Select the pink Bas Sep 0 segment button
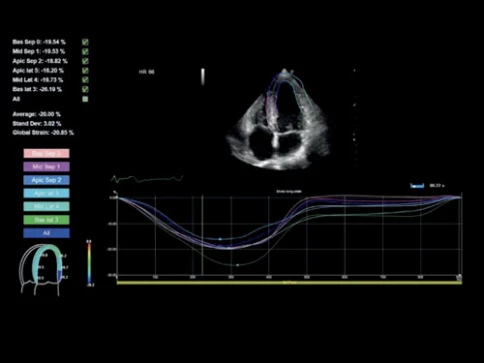This screenshot has width=484, height=363. pos(47,153)
